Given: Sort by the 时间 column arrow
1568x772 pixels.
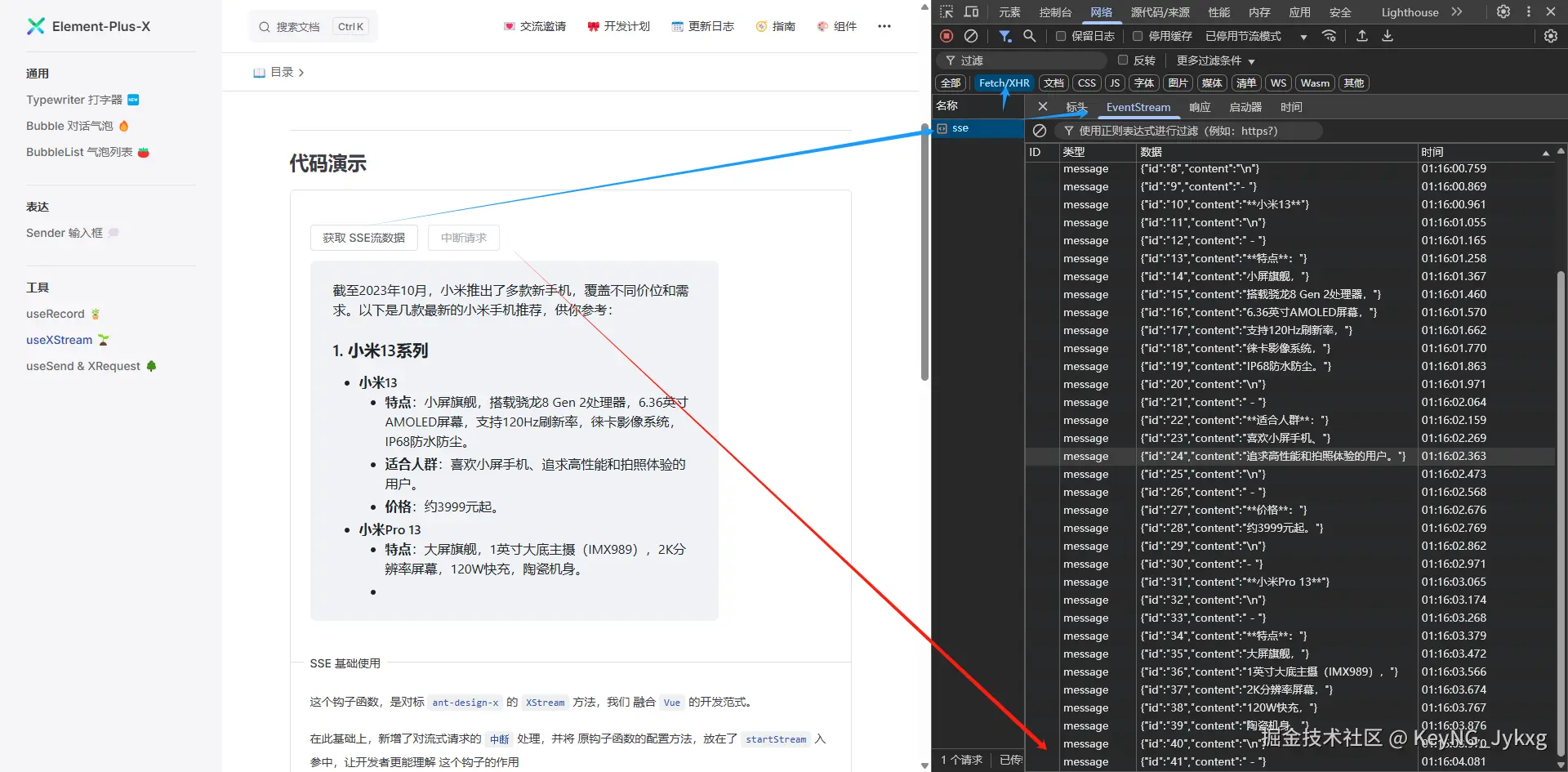Looking at the screenshot, I should (x=1546, y=153).
